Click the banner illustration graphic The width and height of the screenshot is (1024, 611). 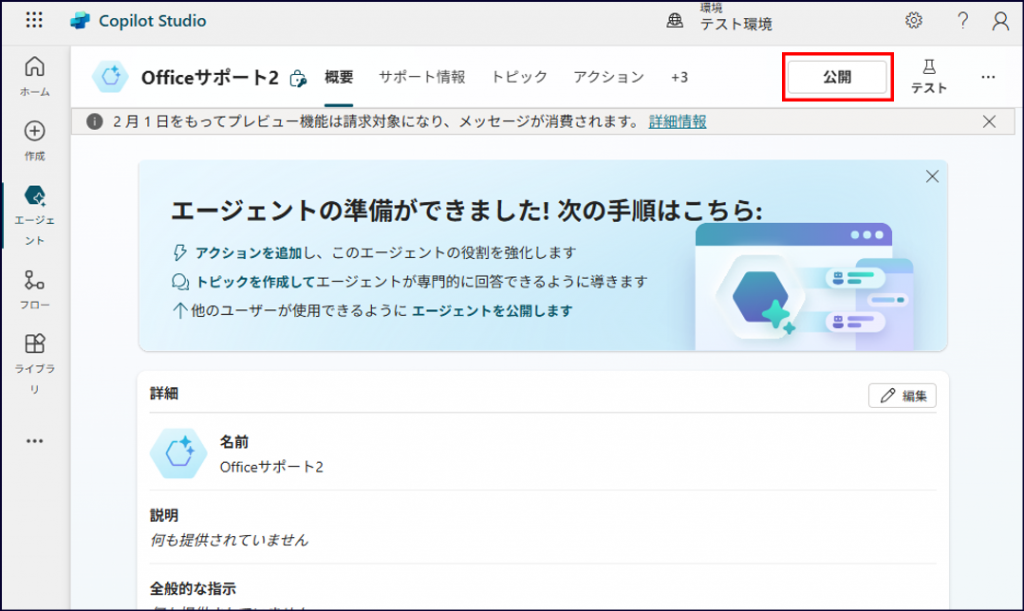(805, 286)
